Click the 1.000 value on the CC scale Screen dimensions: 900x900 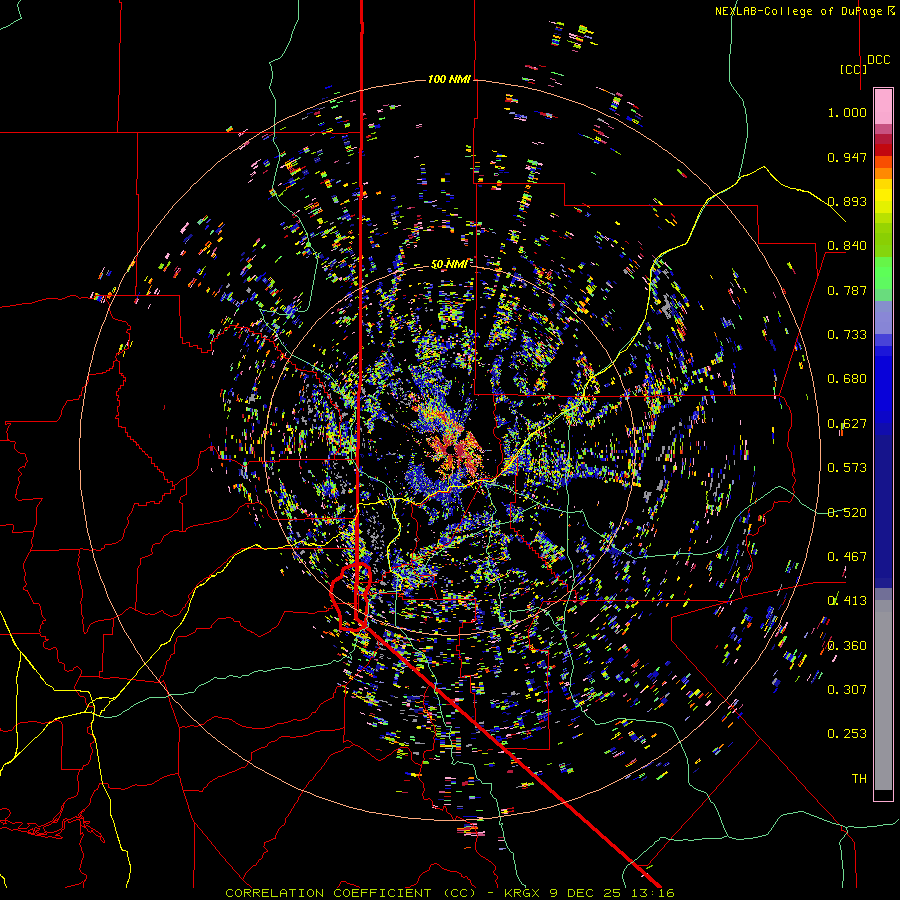(847, 112)
